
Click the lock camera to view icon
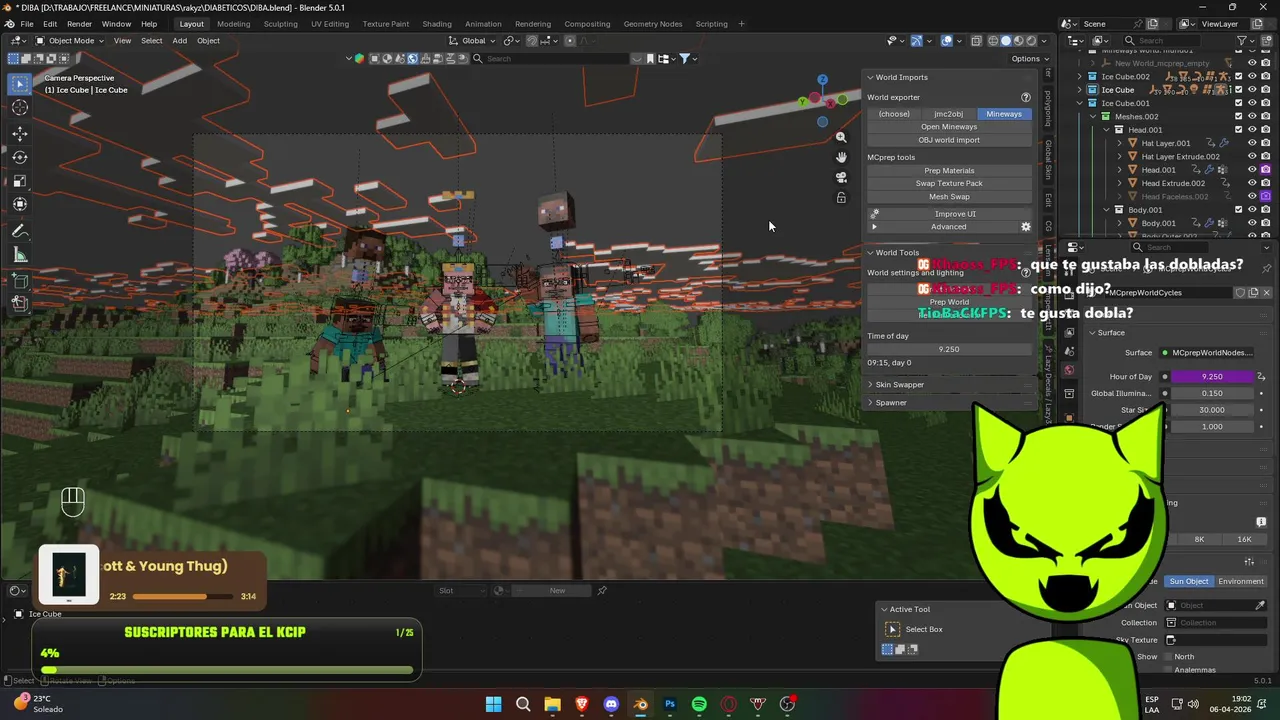(x=841, y=198)
